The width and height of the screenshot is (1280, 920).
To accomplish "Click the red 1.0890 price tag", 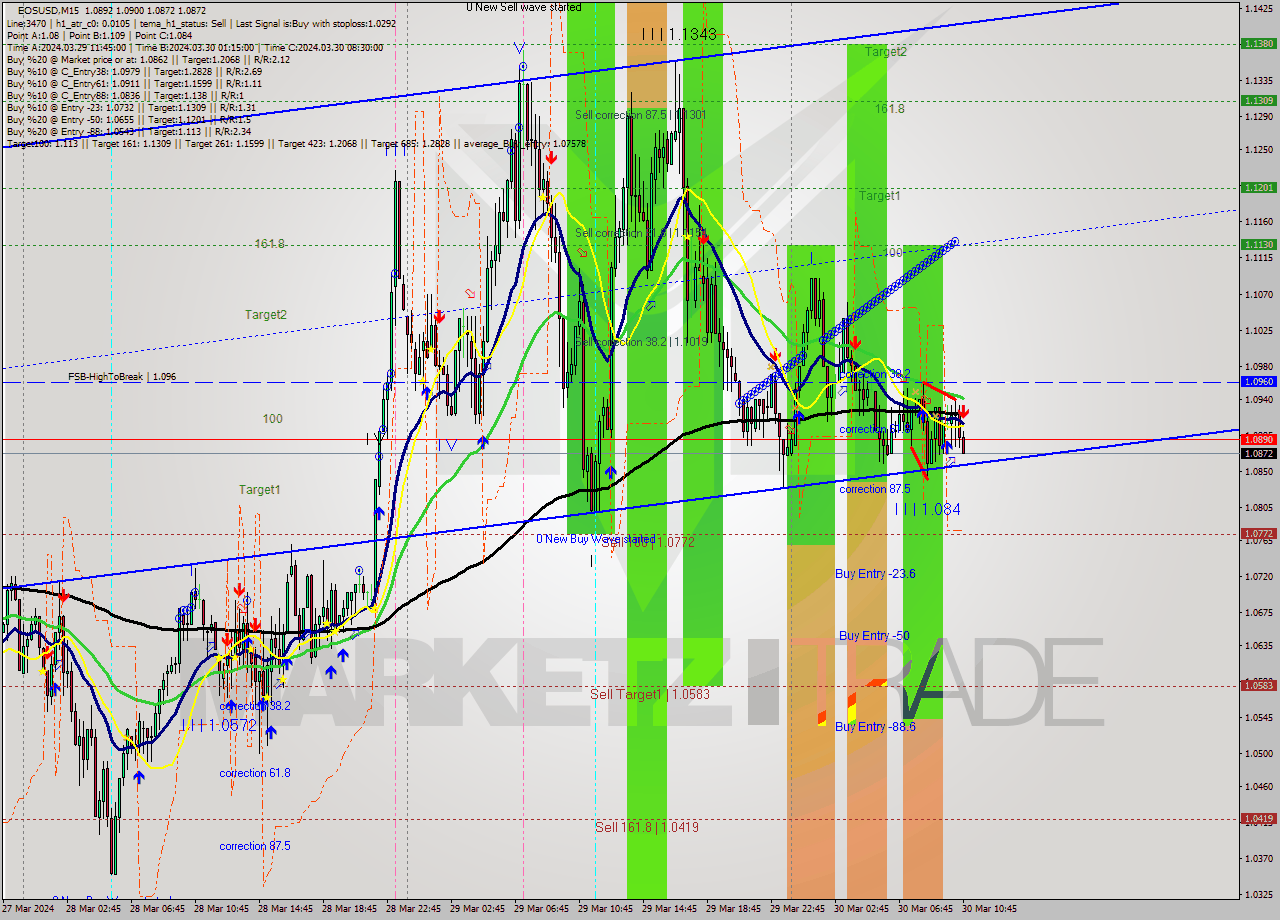I will [x=1257, y=439].
